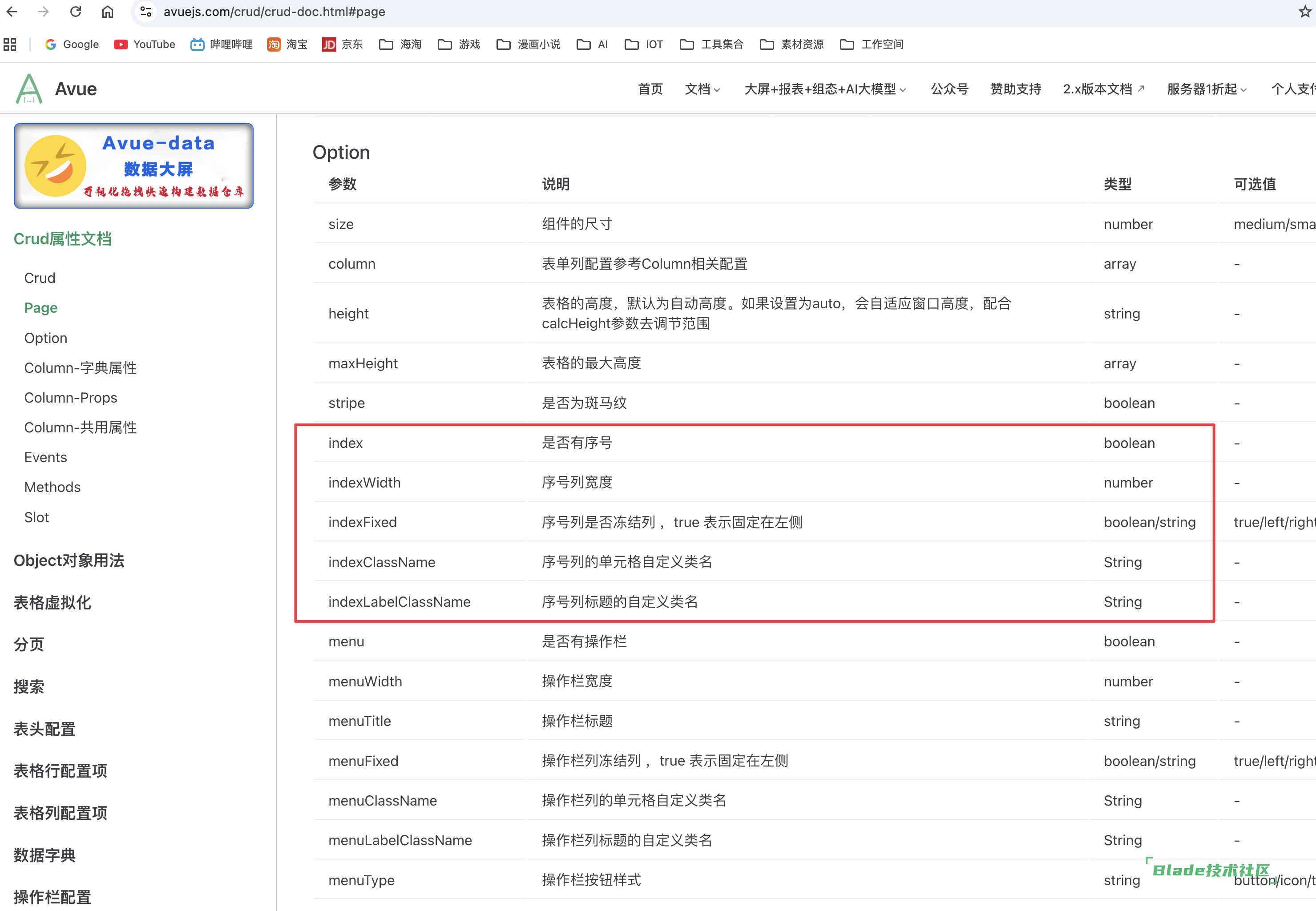1316x911 pixels.
Task: Click the browser home icon
Action: point(107,12)
